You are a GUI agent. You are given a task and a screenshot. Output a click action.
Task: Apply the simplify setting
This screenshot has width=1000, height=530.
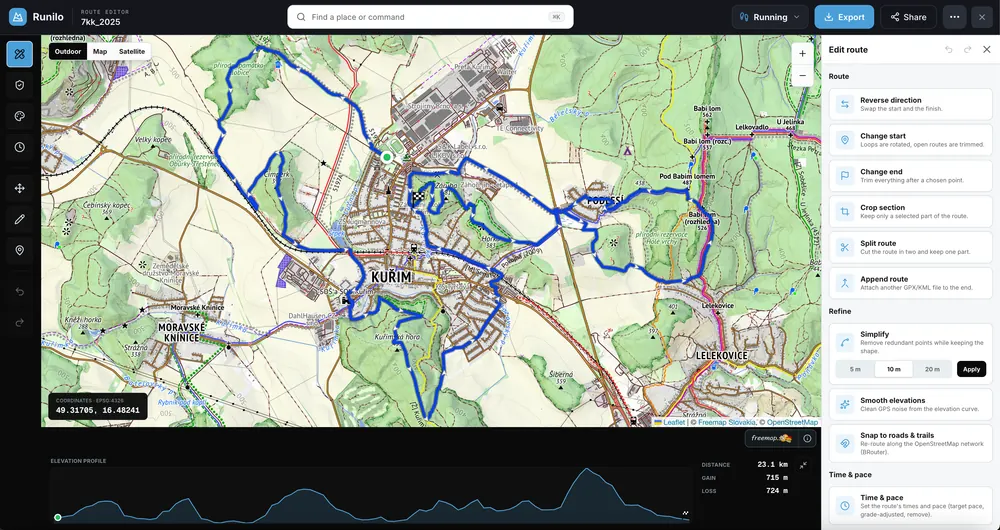point(971,369)
